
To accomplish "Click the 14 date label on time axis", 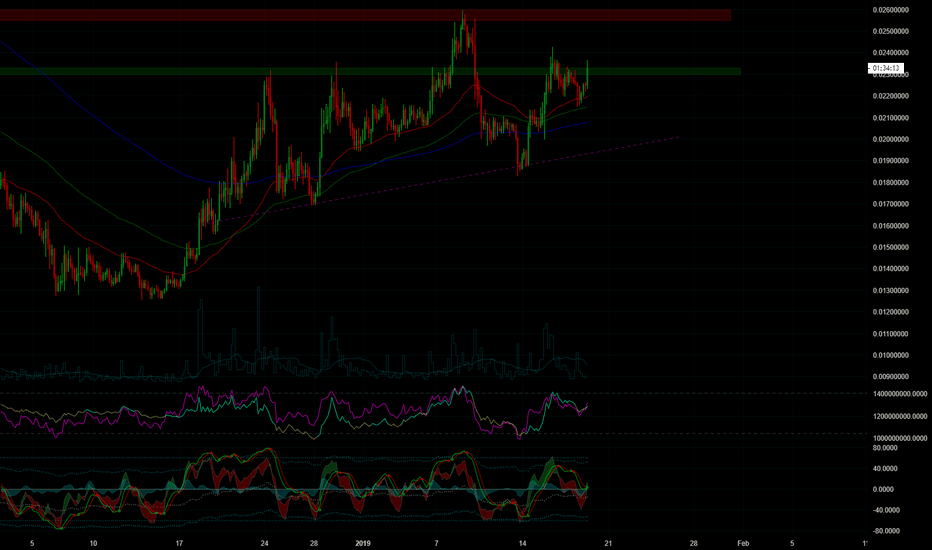I will (x=522, y=543).
